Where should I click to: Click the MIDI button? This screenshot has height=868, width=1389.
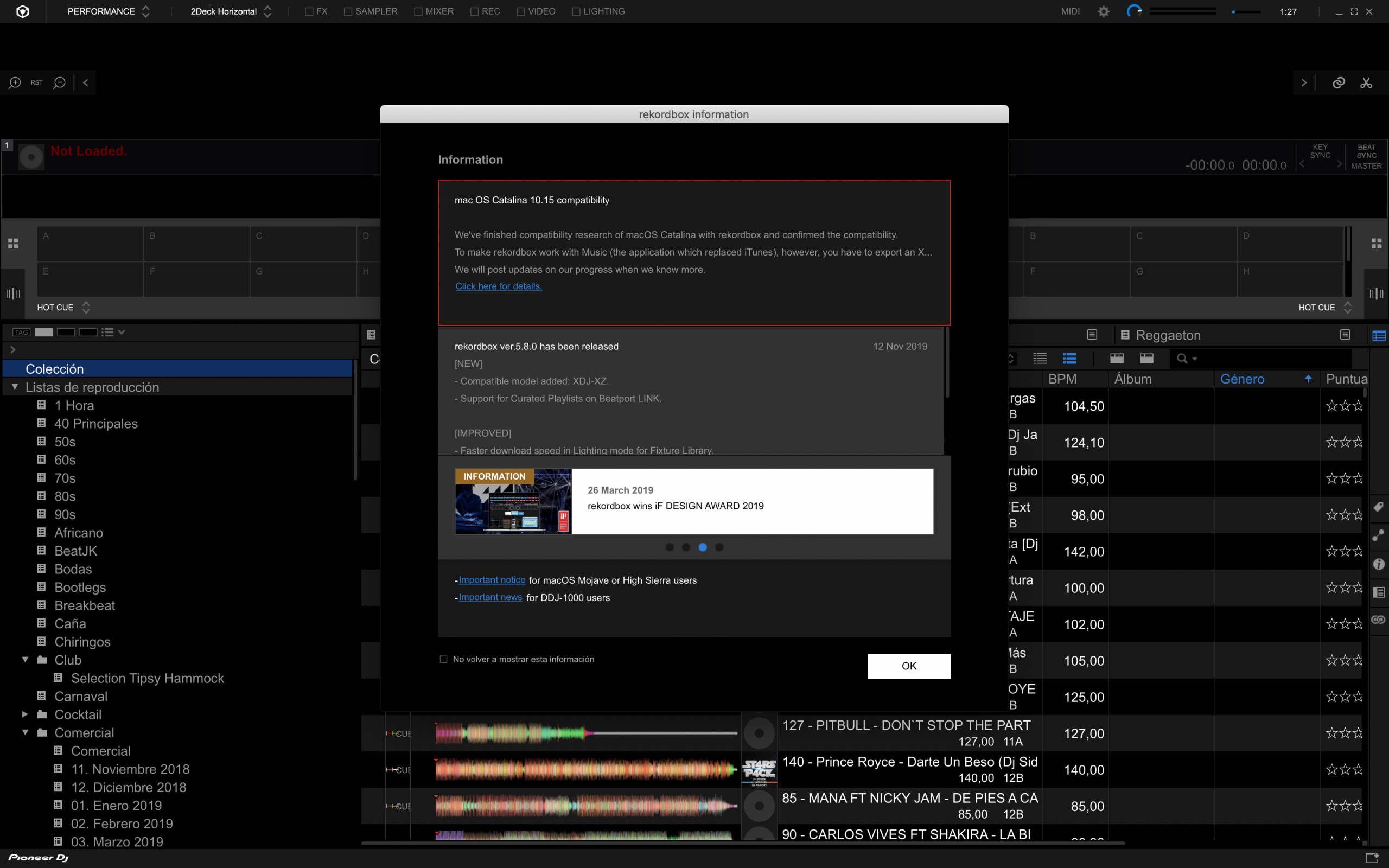[1070, 11]
